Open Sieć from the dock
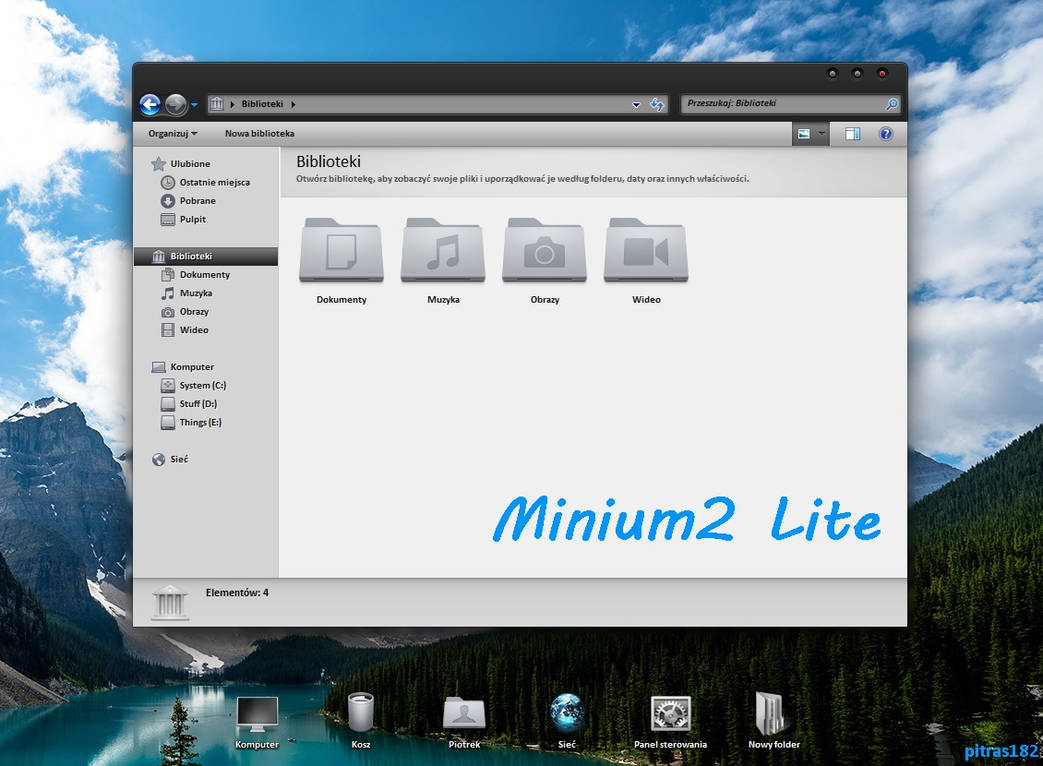The width and height of the screenshot is (1043, 766). point(567,712)
